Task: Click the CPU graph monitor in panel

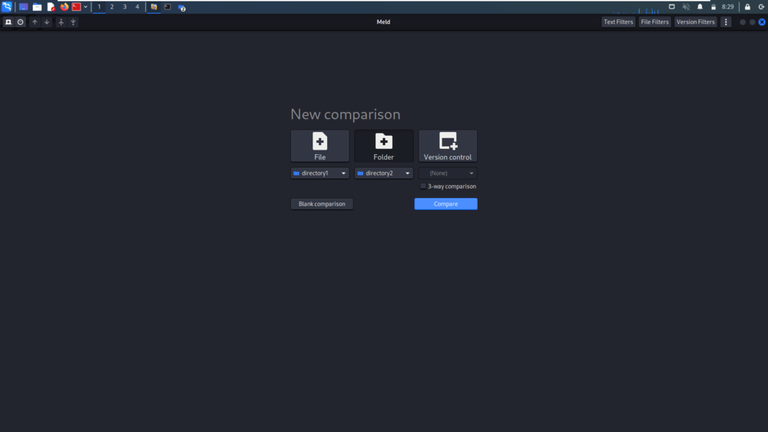Action: coord(637,8)
